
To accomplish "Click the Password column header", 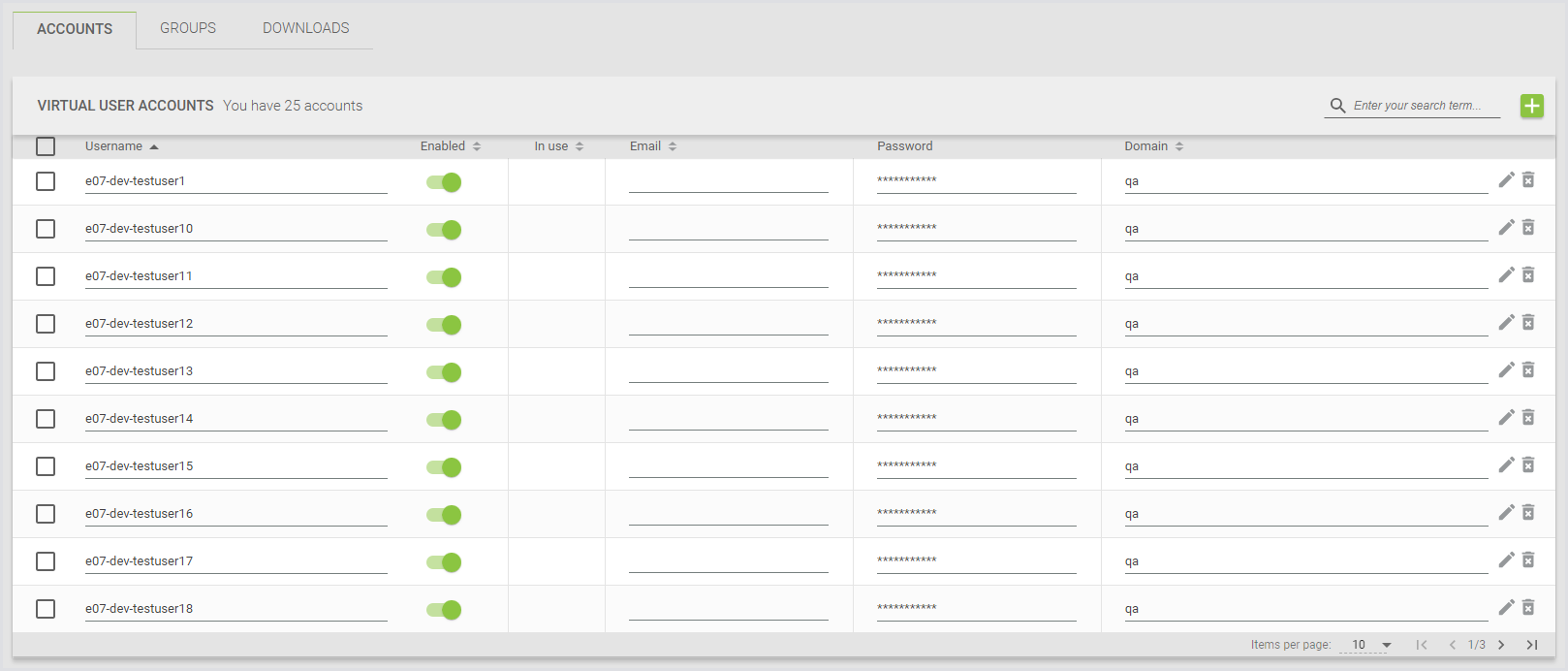I will [x=905, y=146].
